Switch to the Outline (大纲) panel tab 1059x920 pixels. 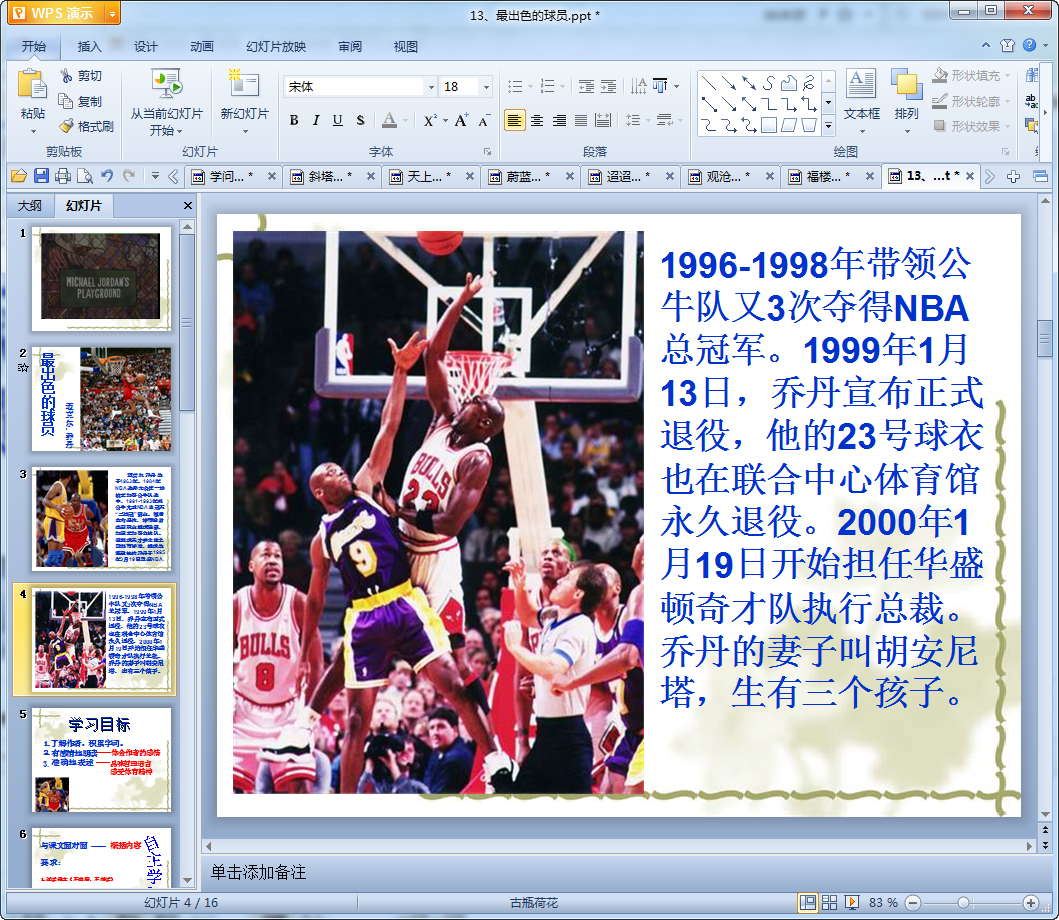30,205
